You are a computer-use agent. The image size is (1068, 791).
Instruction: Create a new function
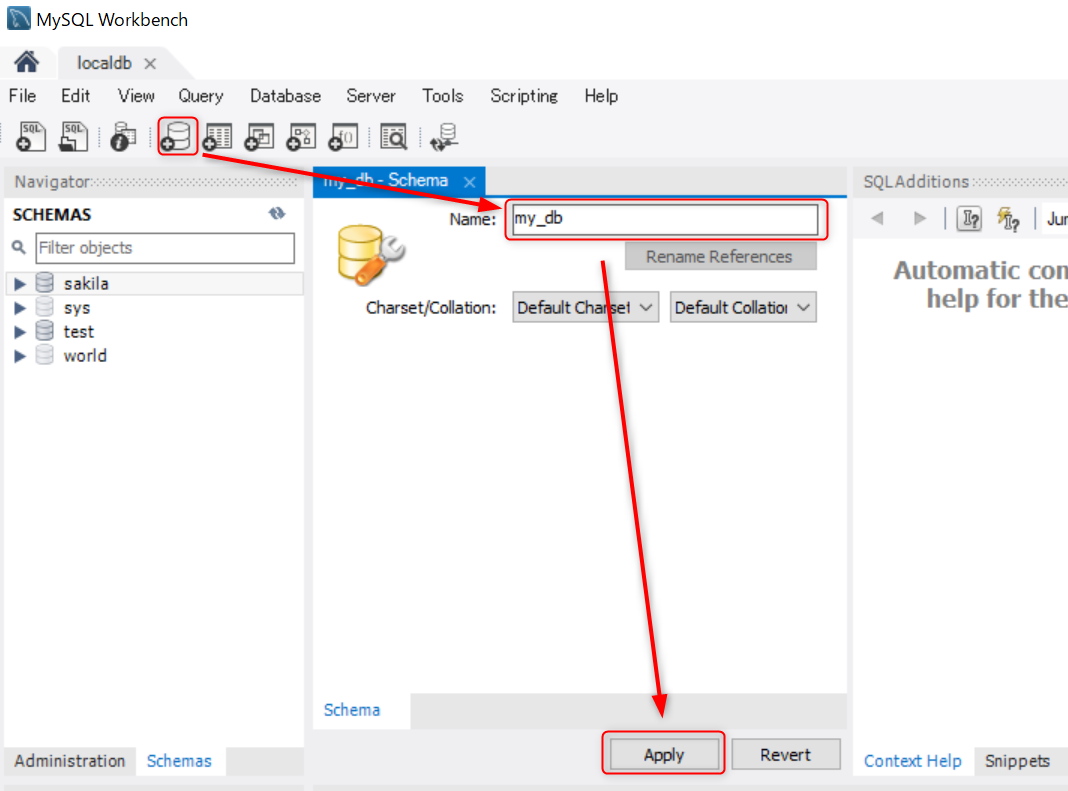(343, 137)
